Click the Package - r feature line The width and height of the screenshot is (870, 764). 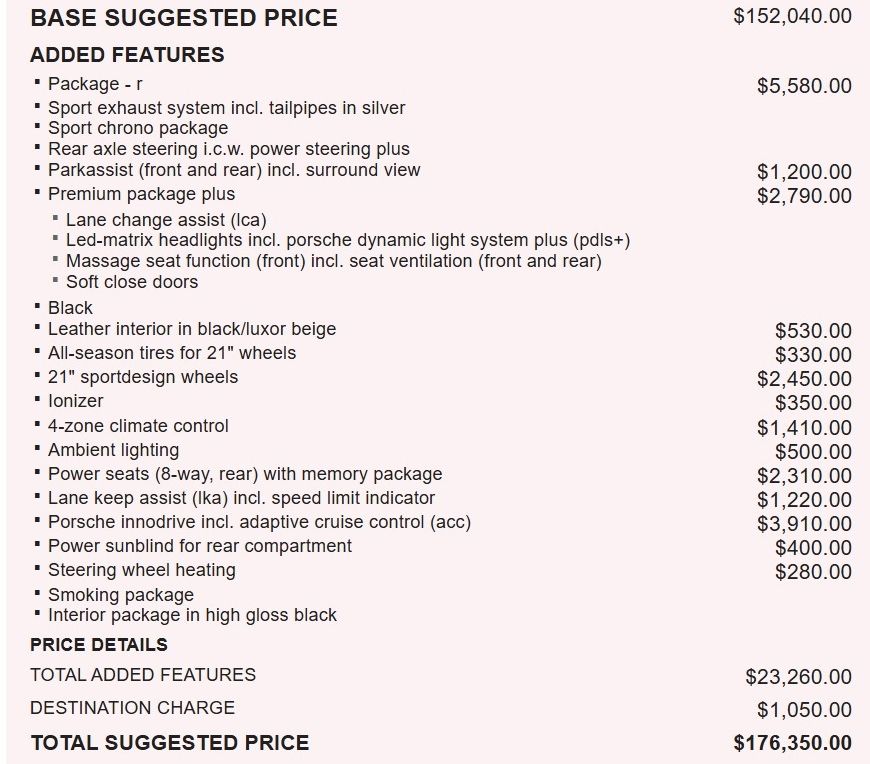pos(95,84)
